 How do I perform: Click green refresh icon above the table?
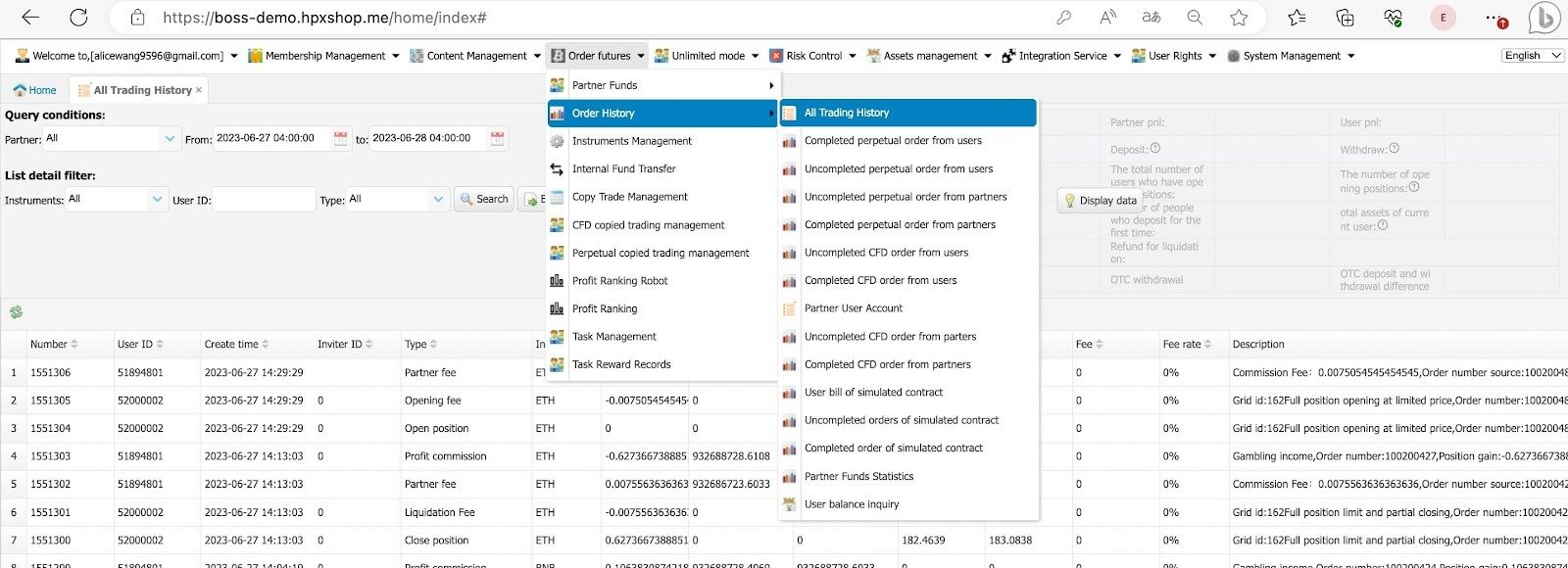click(x=16, y=312)
